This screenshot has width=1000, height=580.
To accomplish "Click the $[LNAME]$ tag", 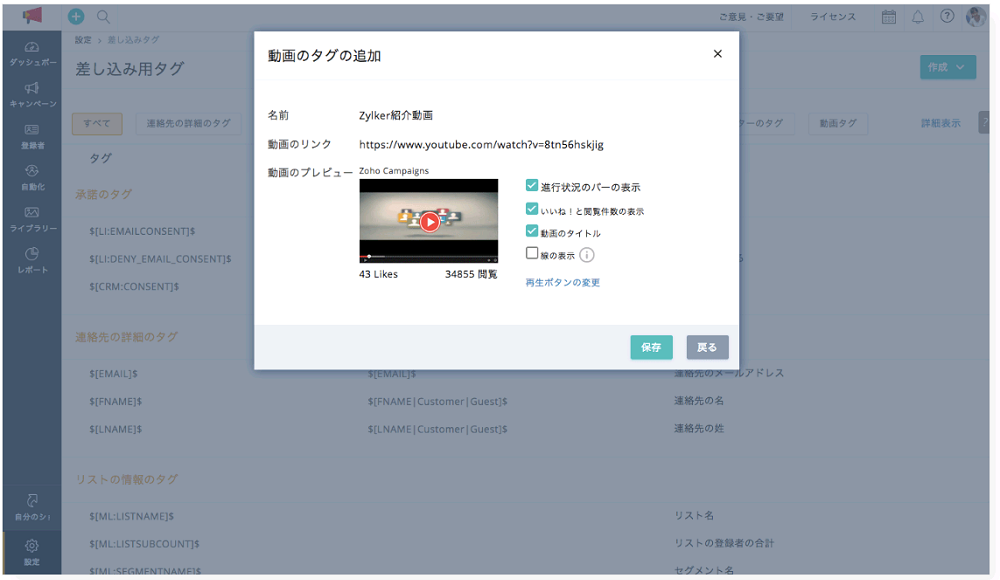I will coord(115,429).
